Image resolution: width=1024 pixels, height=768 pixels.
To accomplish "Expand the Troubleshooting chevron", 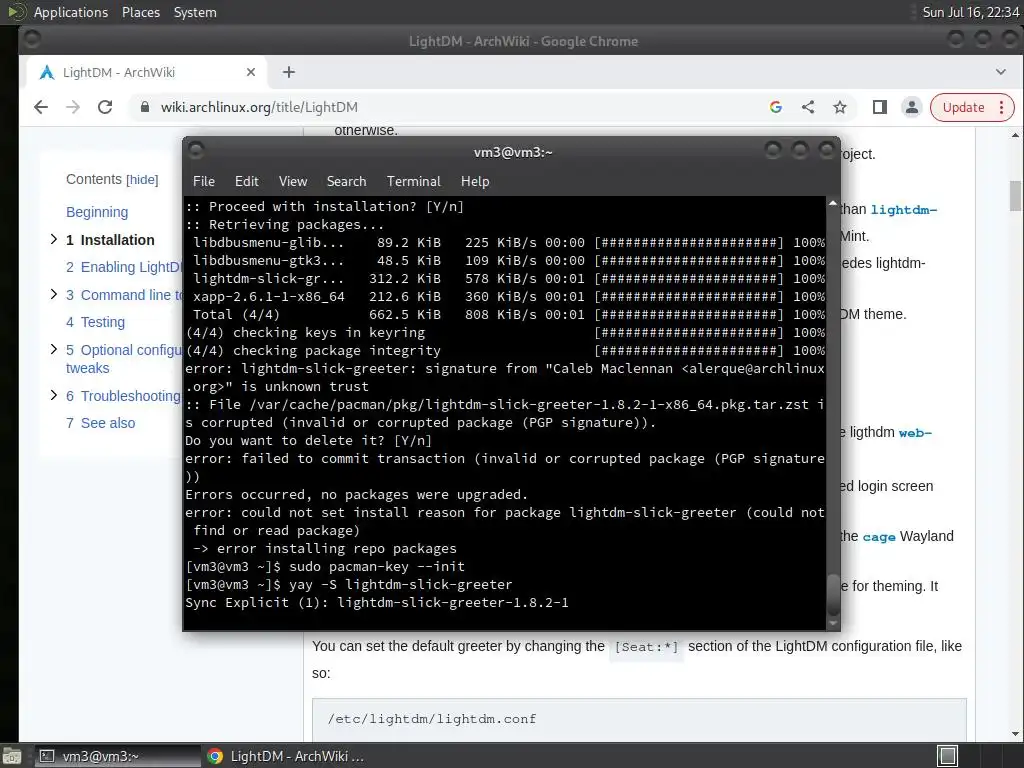I will tap(54, 395).
